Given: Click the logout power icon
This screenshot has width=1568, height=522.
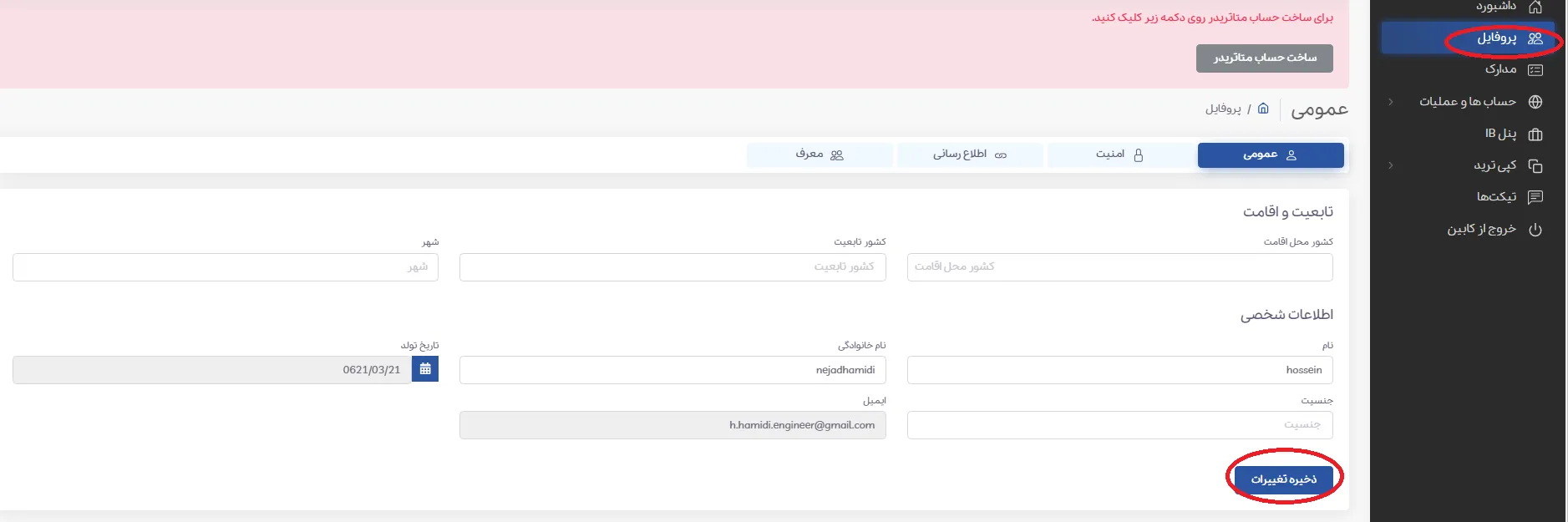Looking at the screenshot, I should pyautogui.click(x=1535, y=230).
